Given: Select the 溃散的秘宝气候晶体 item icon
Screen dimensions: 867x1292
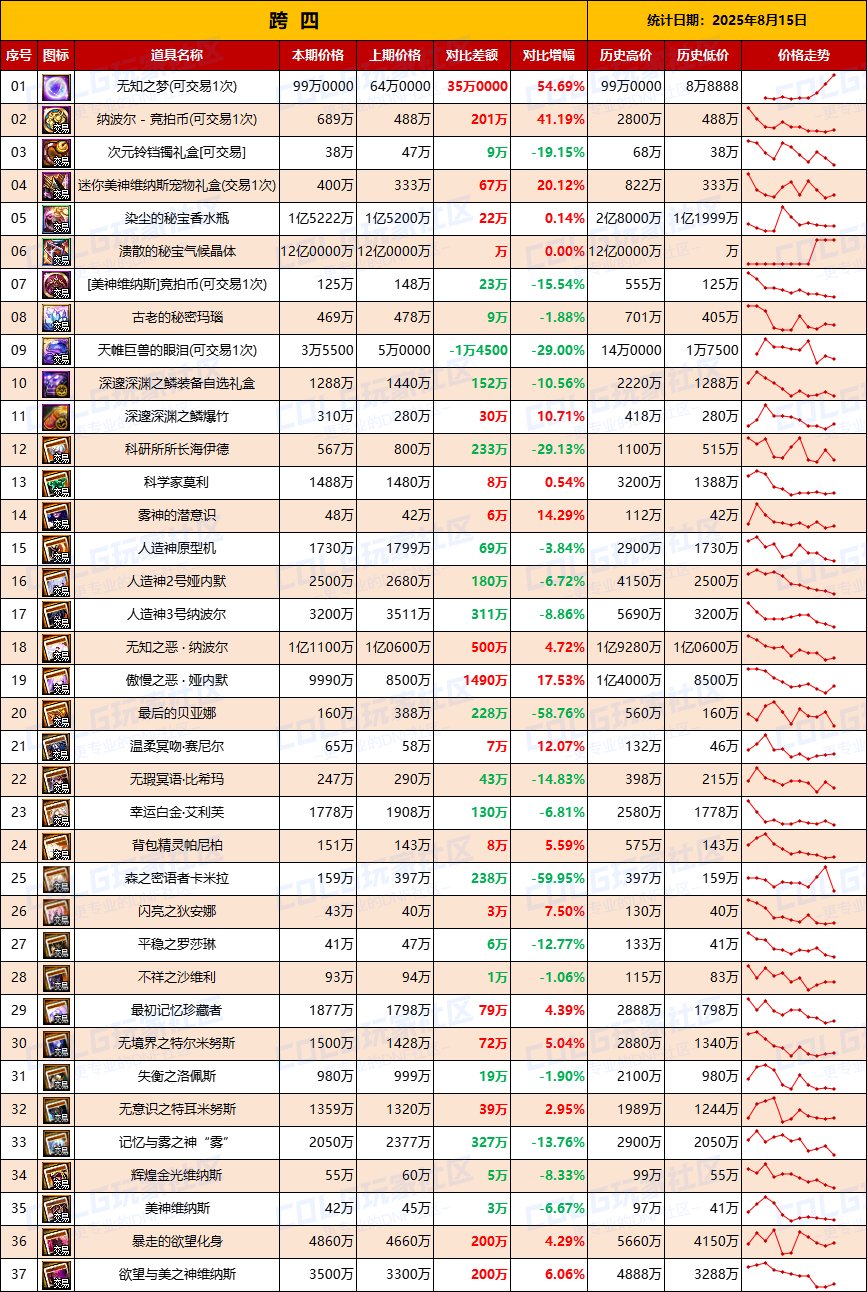Looking at the screenshot, I should [56, 252].
